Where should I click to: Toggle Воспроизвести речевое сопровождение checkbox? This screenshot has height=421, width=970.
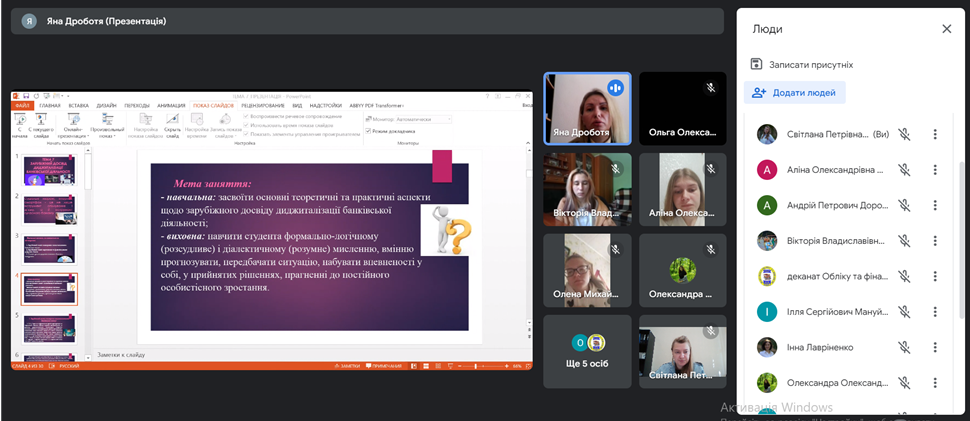coord(247,116)
